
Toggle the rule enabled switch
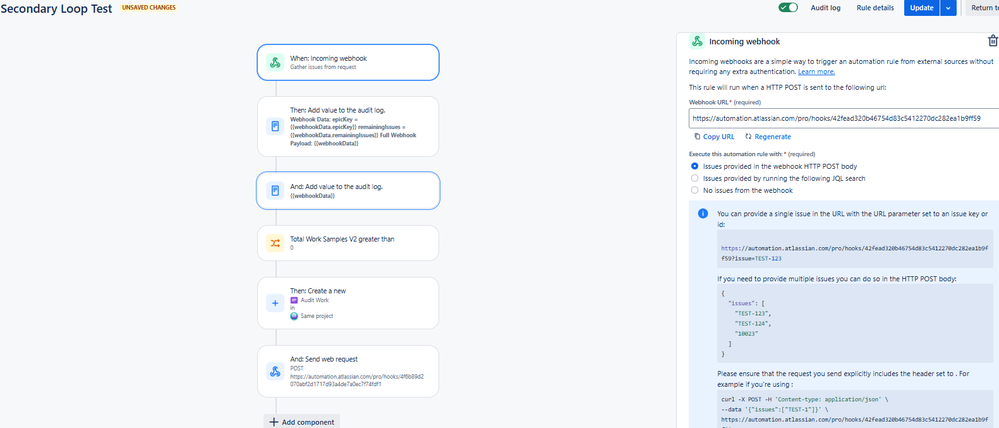[x=788, y=8]
